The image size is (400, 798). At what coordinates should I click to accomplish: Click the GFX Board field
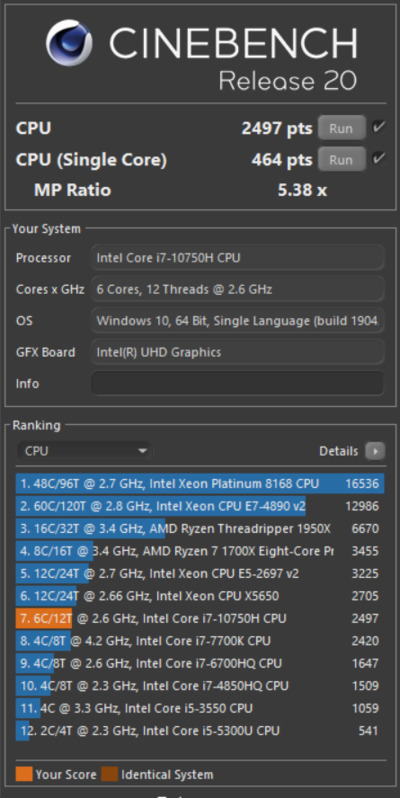pyautogui.click(x=237, y=352)
